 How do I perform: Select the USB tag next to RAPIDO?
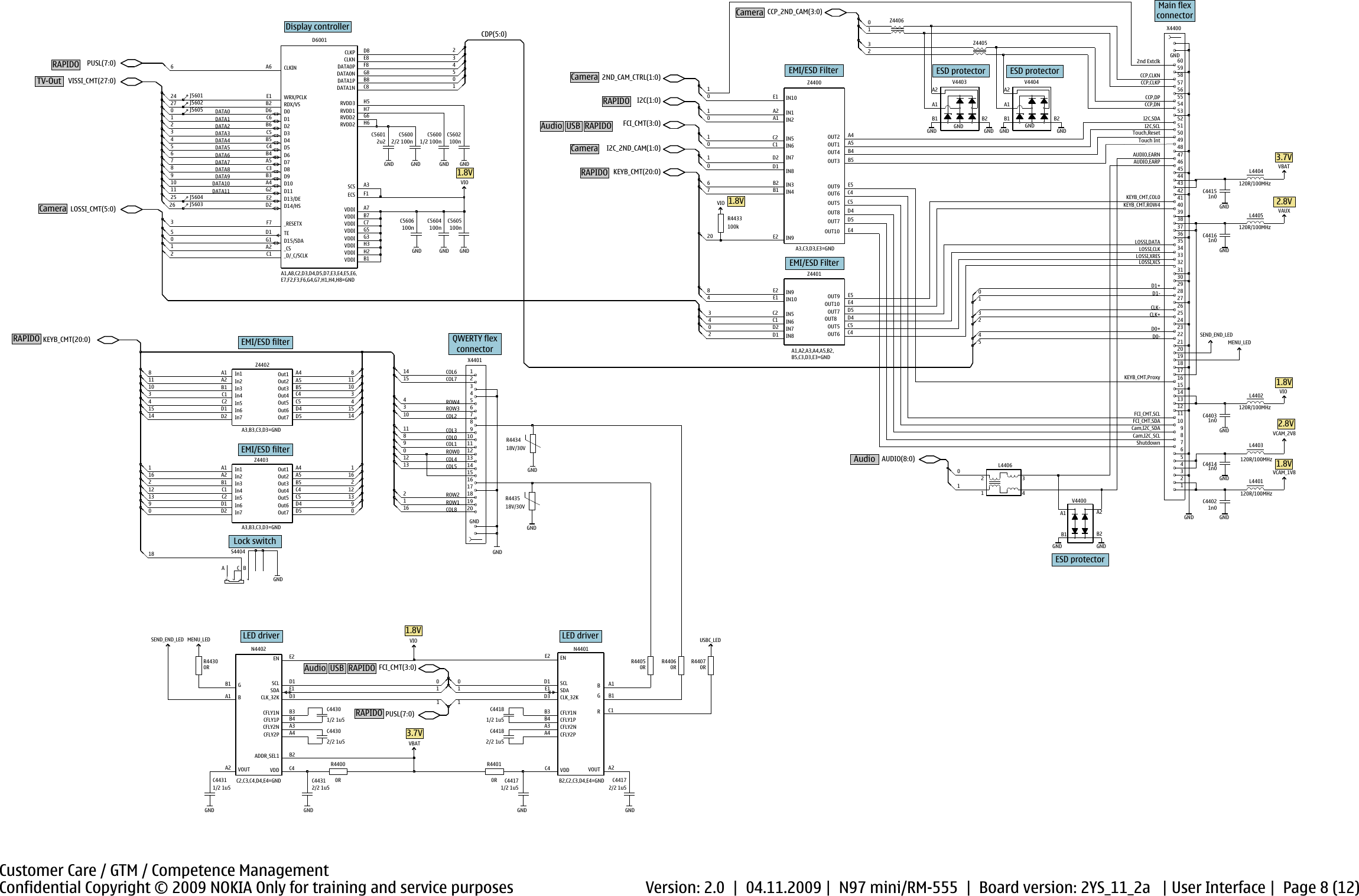tap(573, 126)
